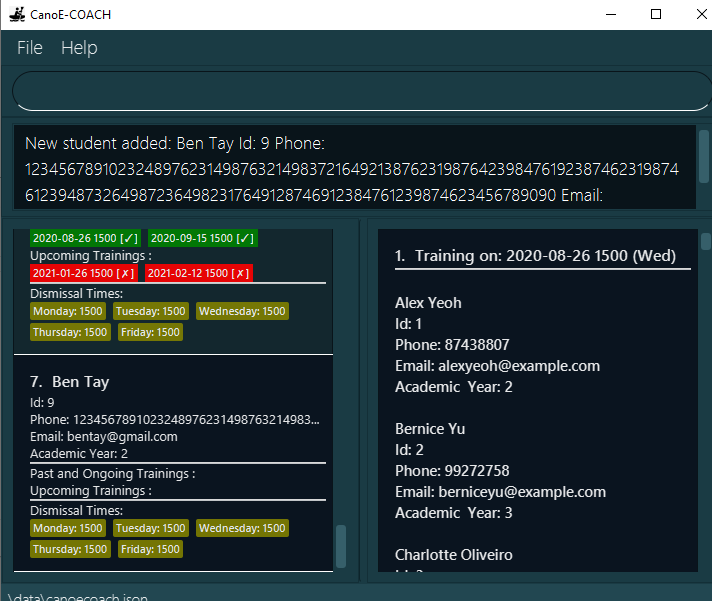712x601 pixels.
Task: Click Bernice Yu's Academic Year: 3
Action: tap(454, 512)
